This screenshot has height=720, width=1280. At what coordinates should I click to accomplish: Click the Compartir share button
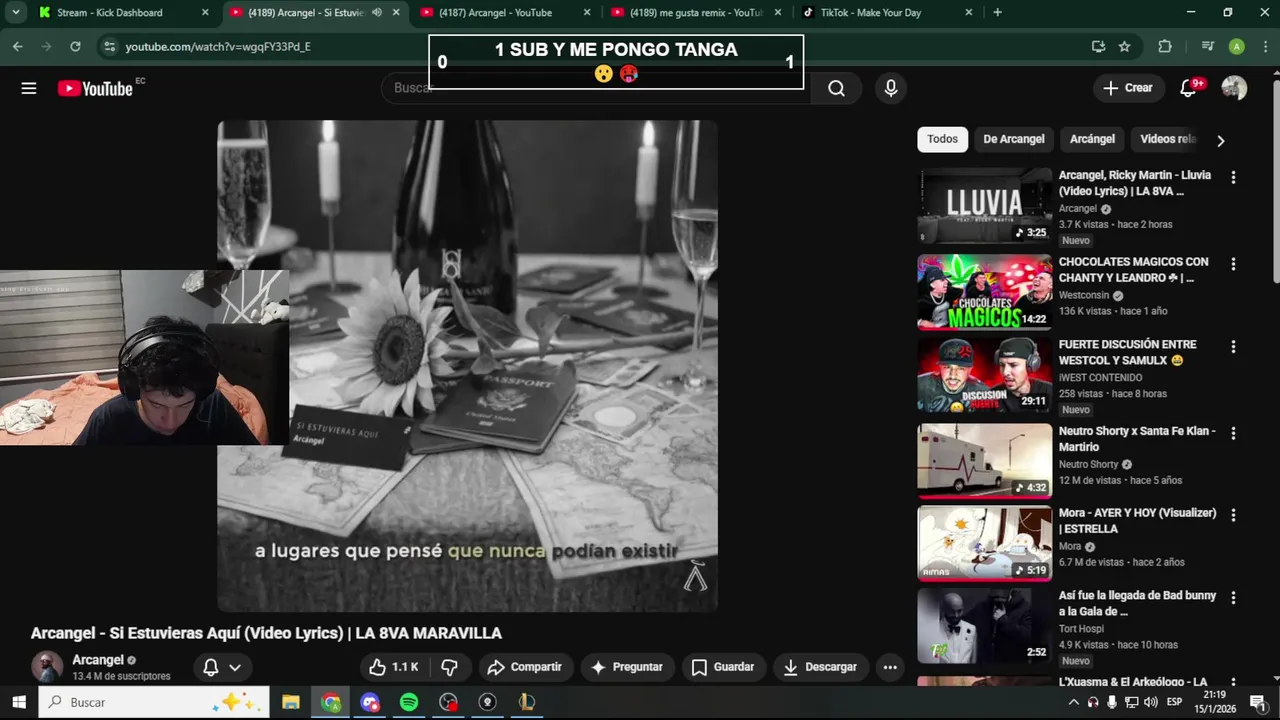click(x=524, y=667)
